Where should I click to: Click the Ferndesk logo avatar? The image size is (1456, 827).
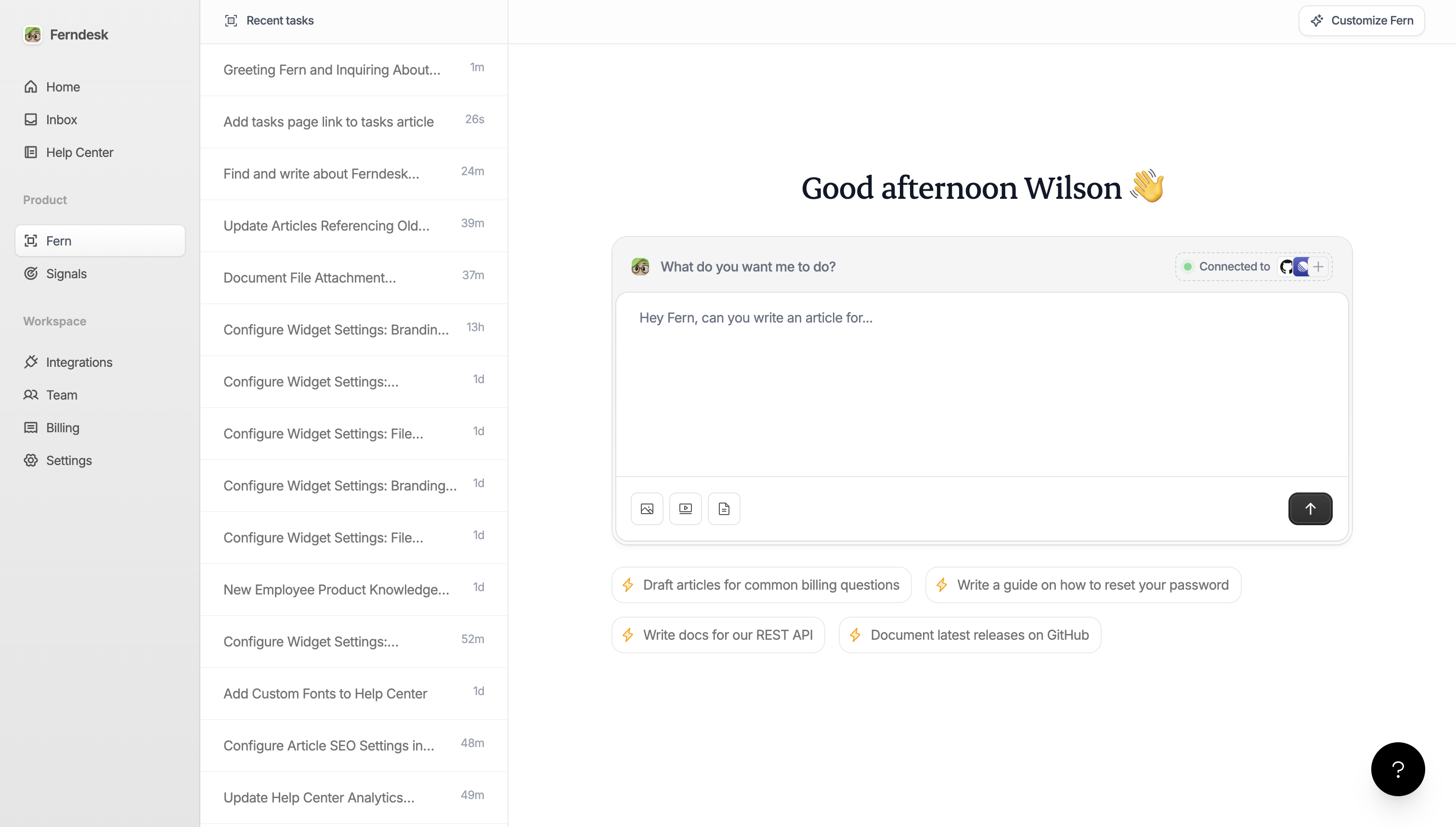(32, 35)
